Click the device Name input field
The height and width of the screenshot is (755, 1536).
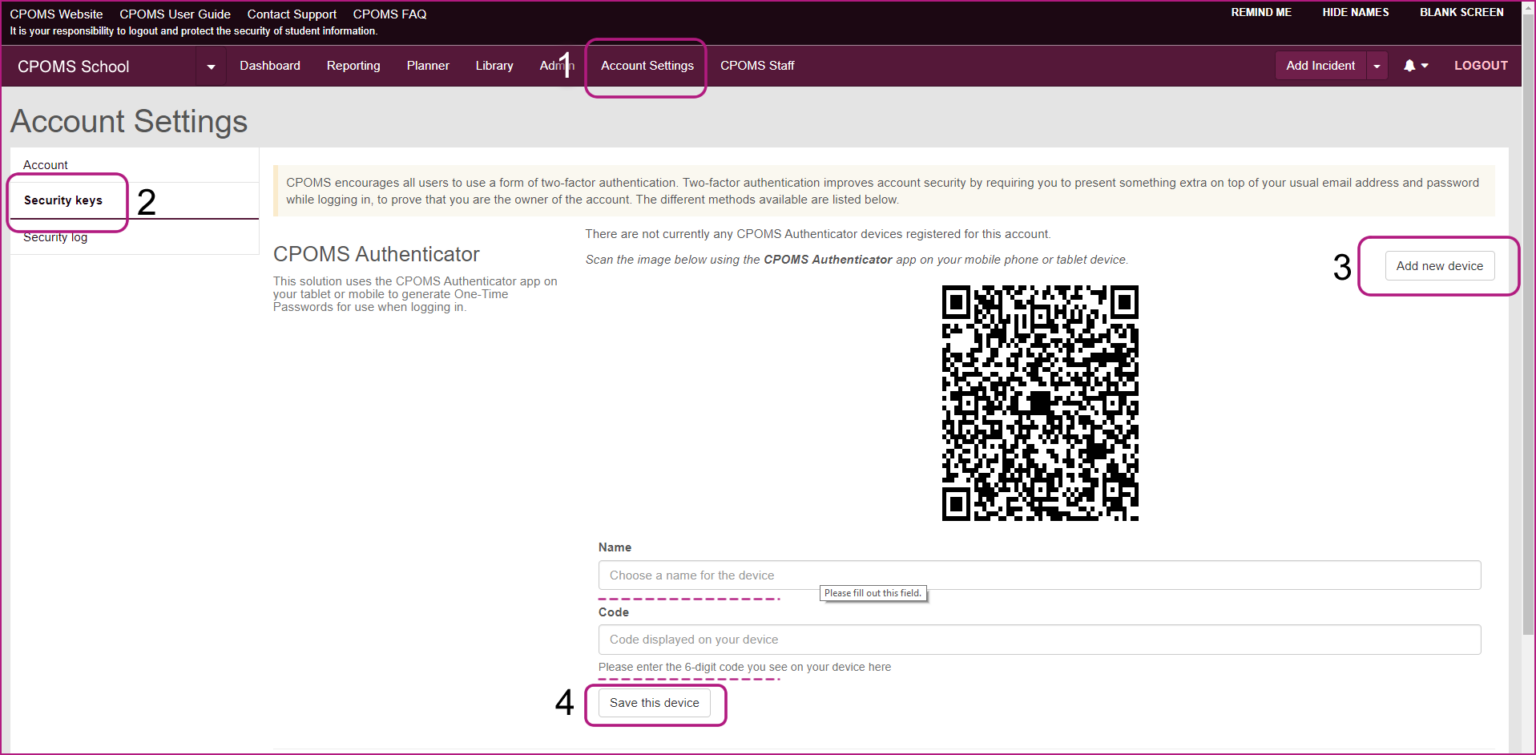1038,576
